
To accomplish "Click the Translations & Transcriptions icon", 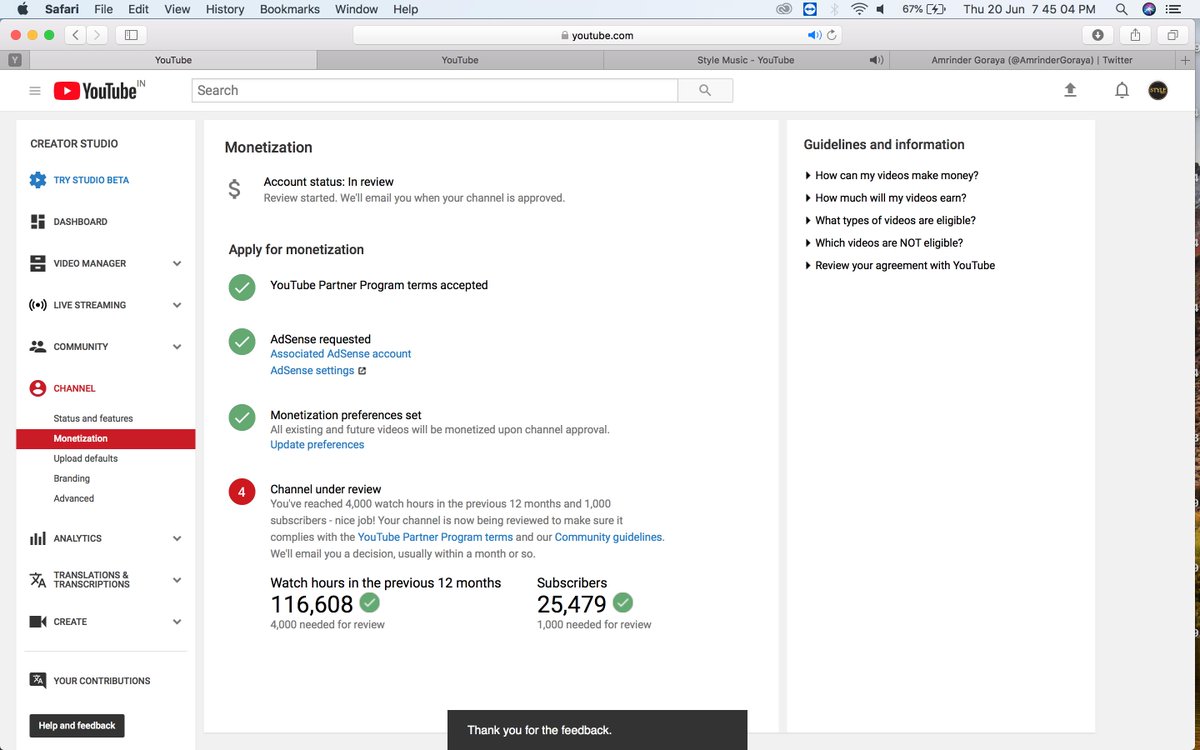I will 38,580.
